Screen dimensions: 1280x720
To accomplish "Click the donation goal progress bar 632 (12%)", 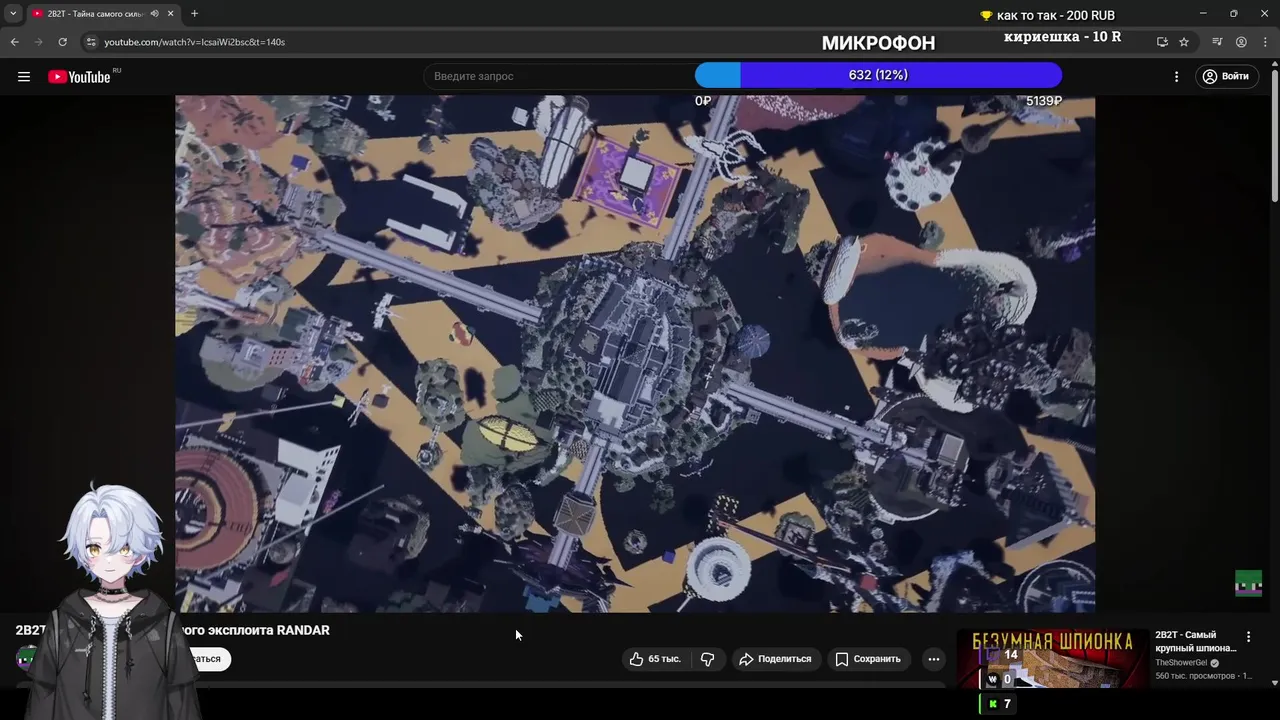I will [878, 75].
